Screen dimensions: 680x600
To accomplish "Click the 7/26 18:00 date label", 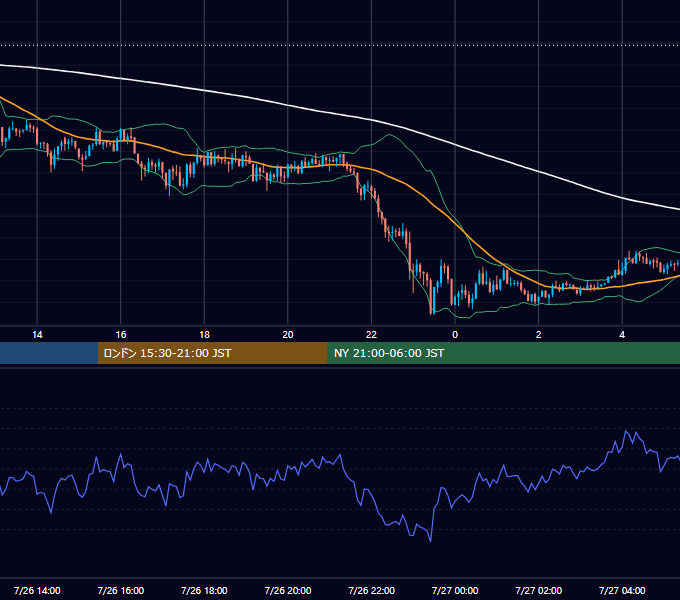I will click(x=204, y=590).
